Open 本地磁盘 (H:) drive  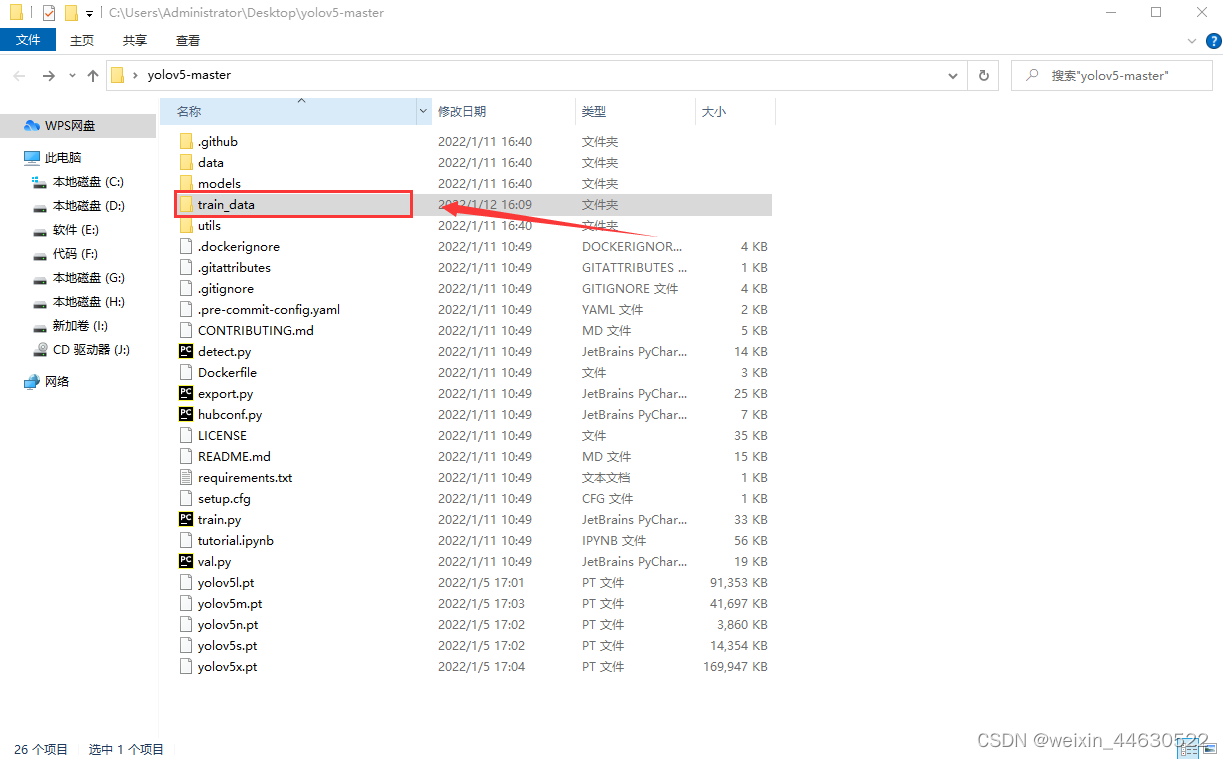(x=79, y=302)
